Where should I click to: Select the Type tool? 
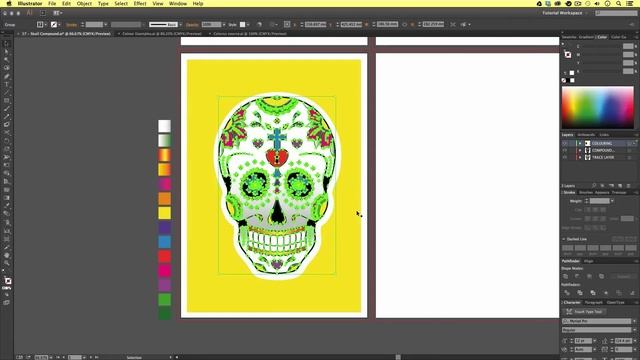(x=7, y=84)
